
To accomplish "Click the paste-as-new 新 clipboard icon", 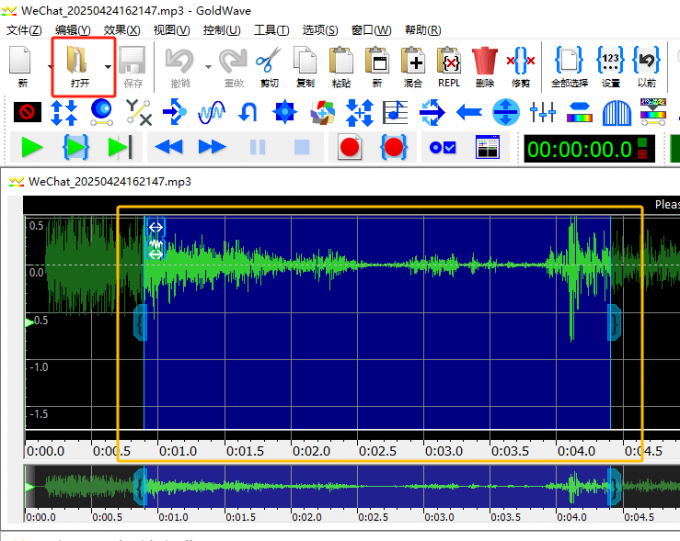I will tap(377, 60).
